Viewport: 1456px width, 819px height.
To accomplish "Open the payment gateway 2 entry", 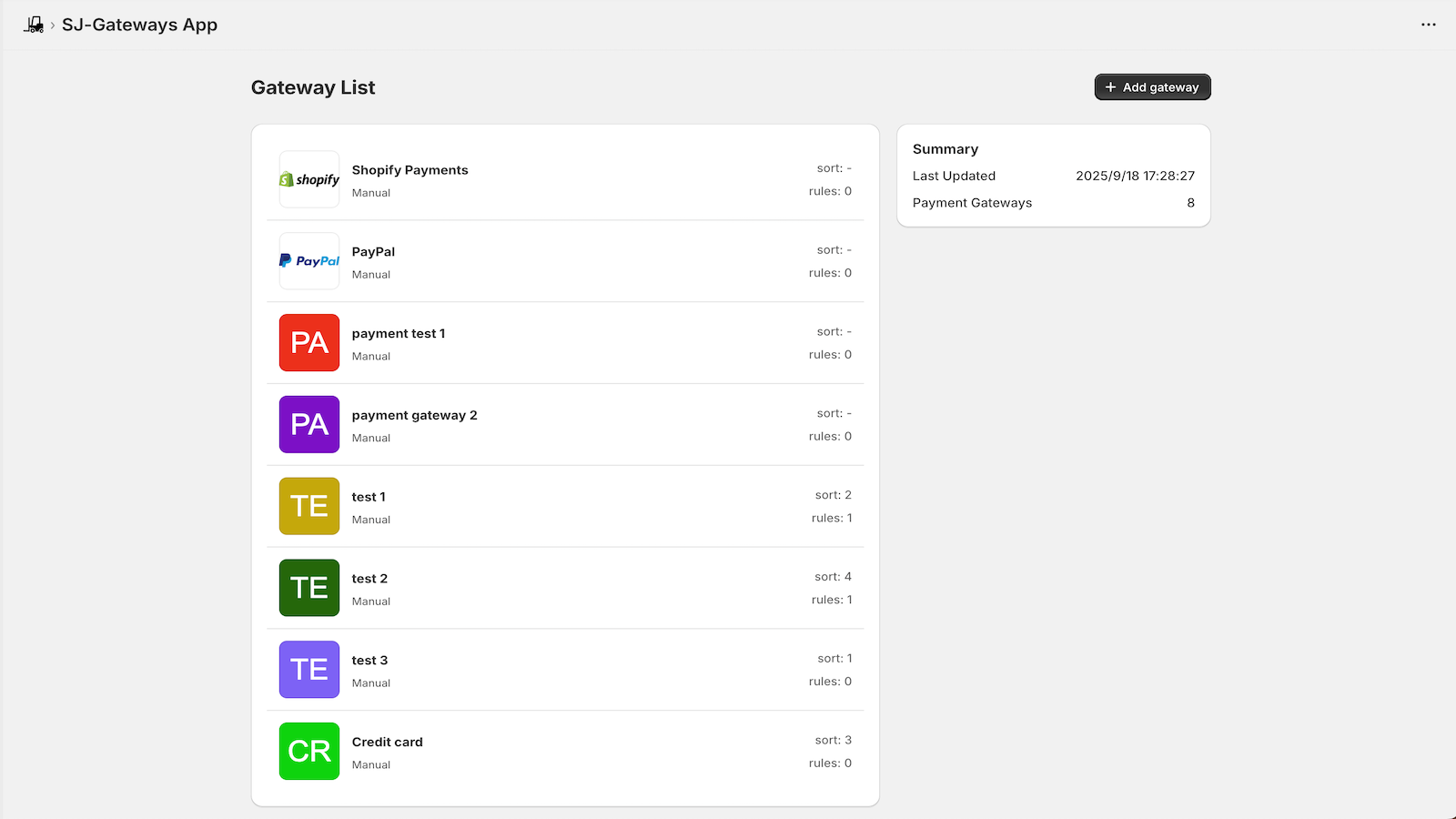I will click(x=564, y=425).
